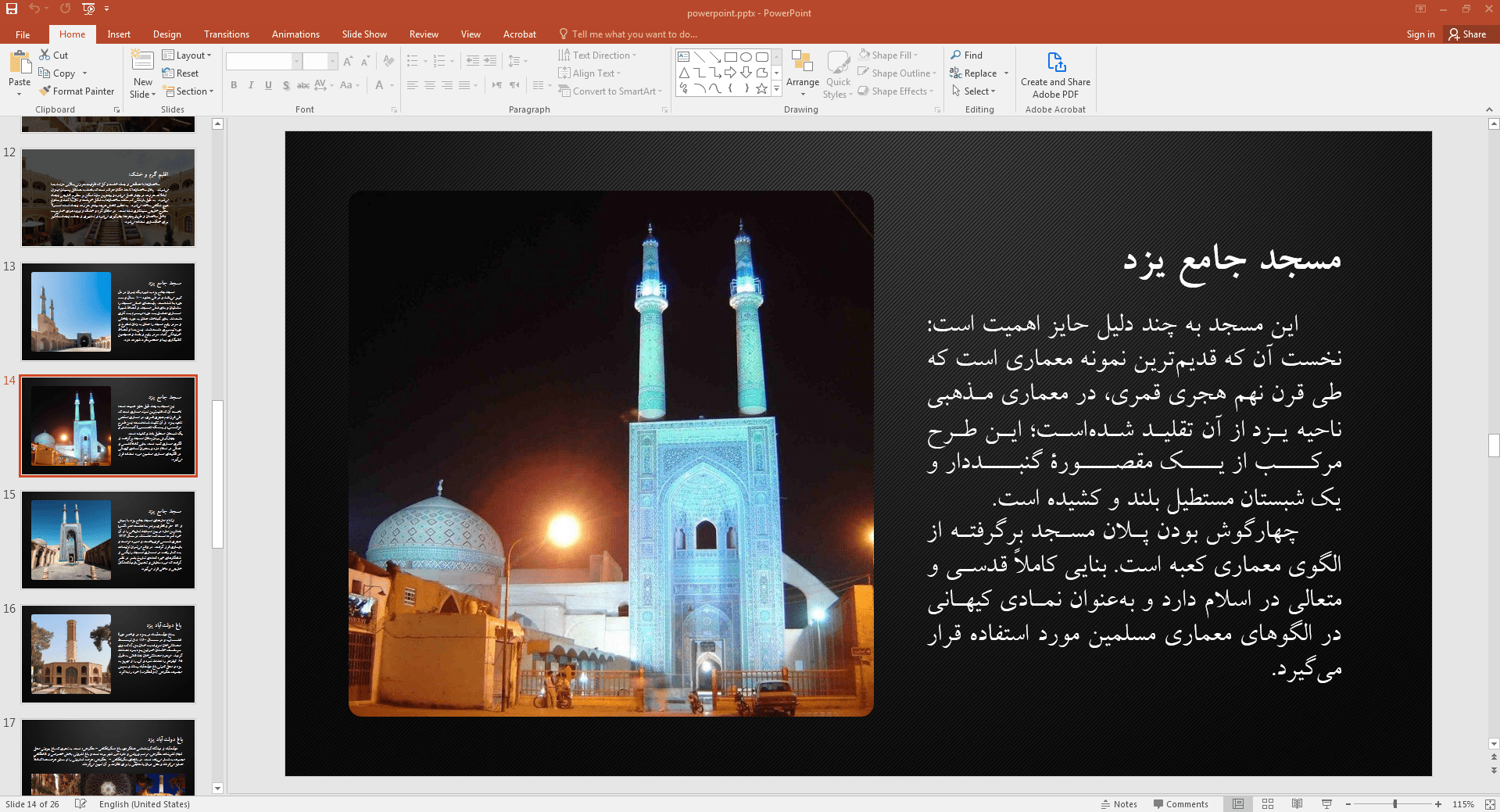Click Create and Share Adobe PDF icon

click(1055, 75)
